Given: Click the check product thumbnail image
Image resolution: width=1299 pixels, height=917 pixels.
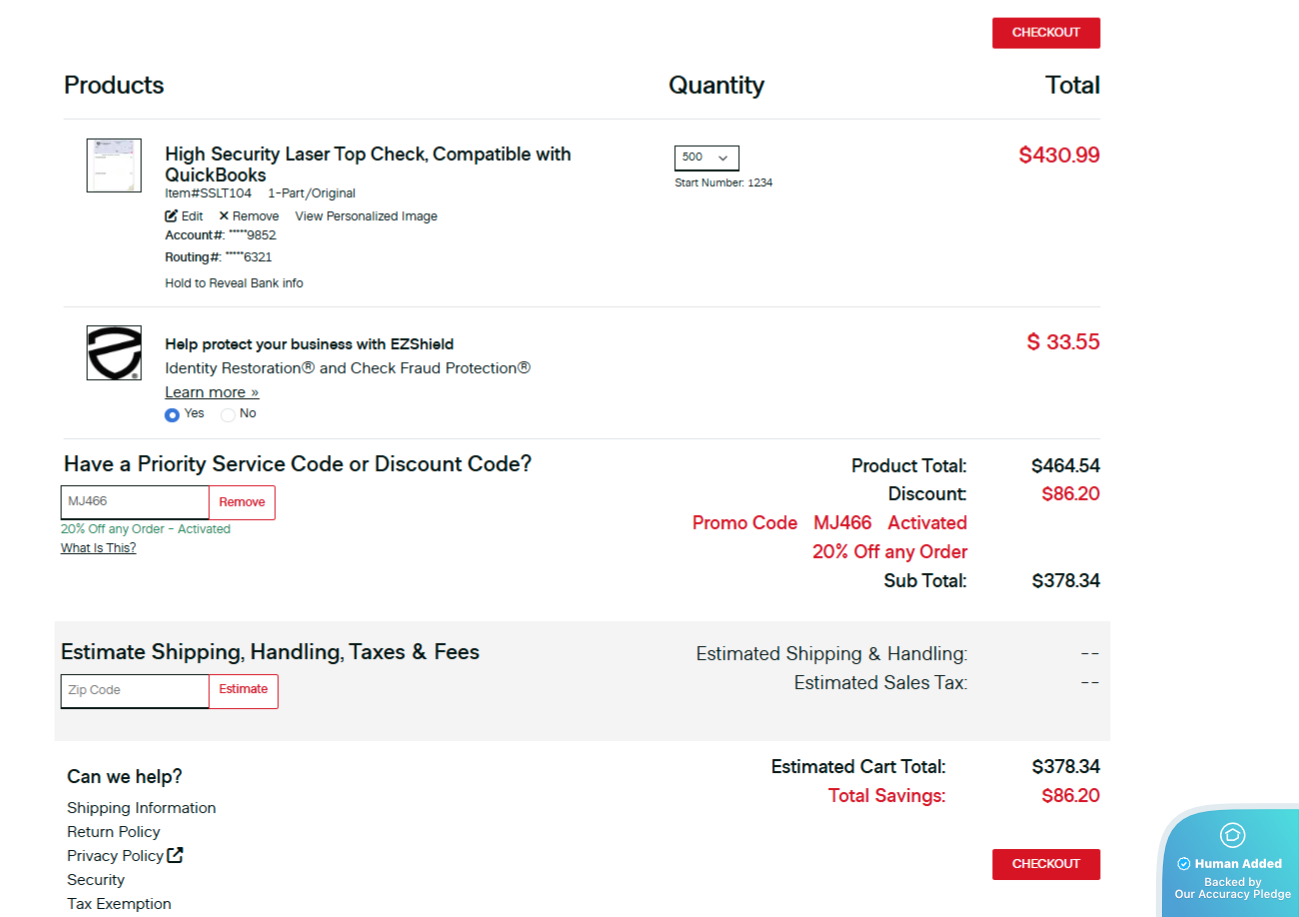Looking at the screenshot, I should point(114,165).
